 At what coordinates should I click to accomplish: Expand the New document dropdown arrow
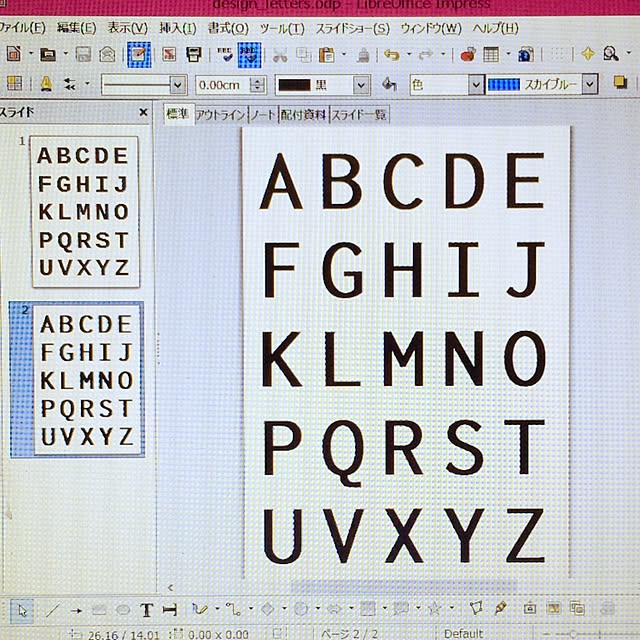point(31,53)
